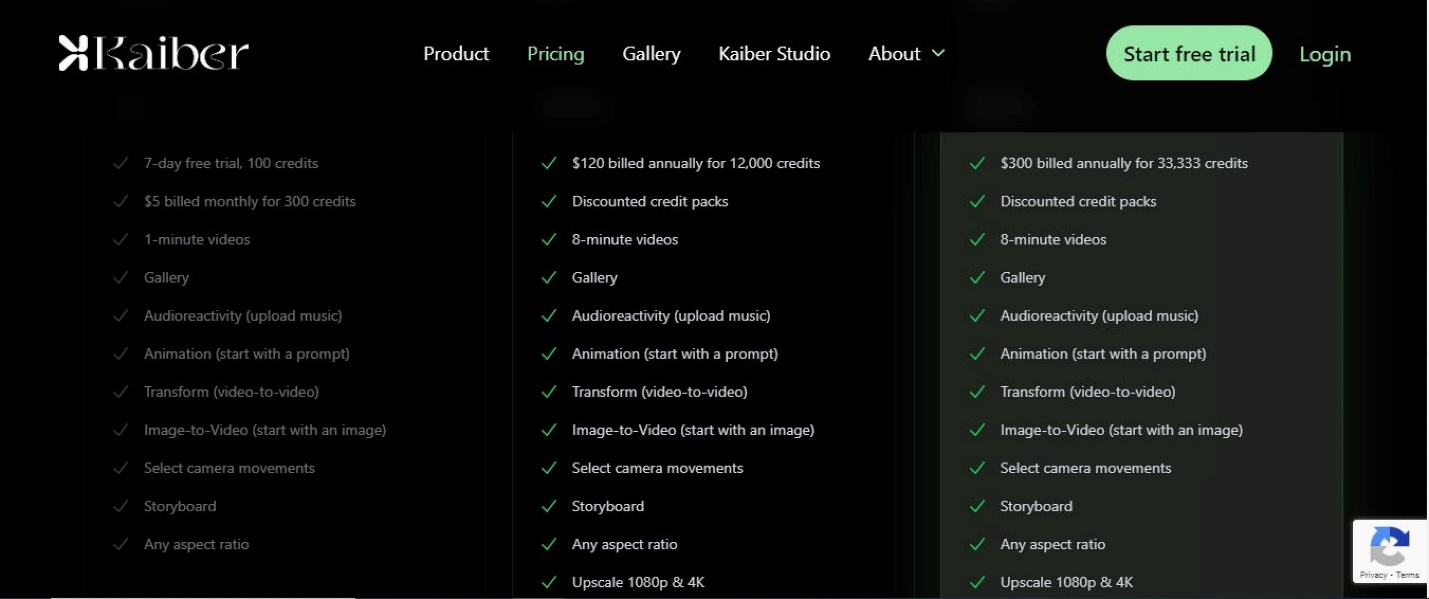Click the Start free trial button
Viewport: 1429px width, 599px height.
[1189, 53]
